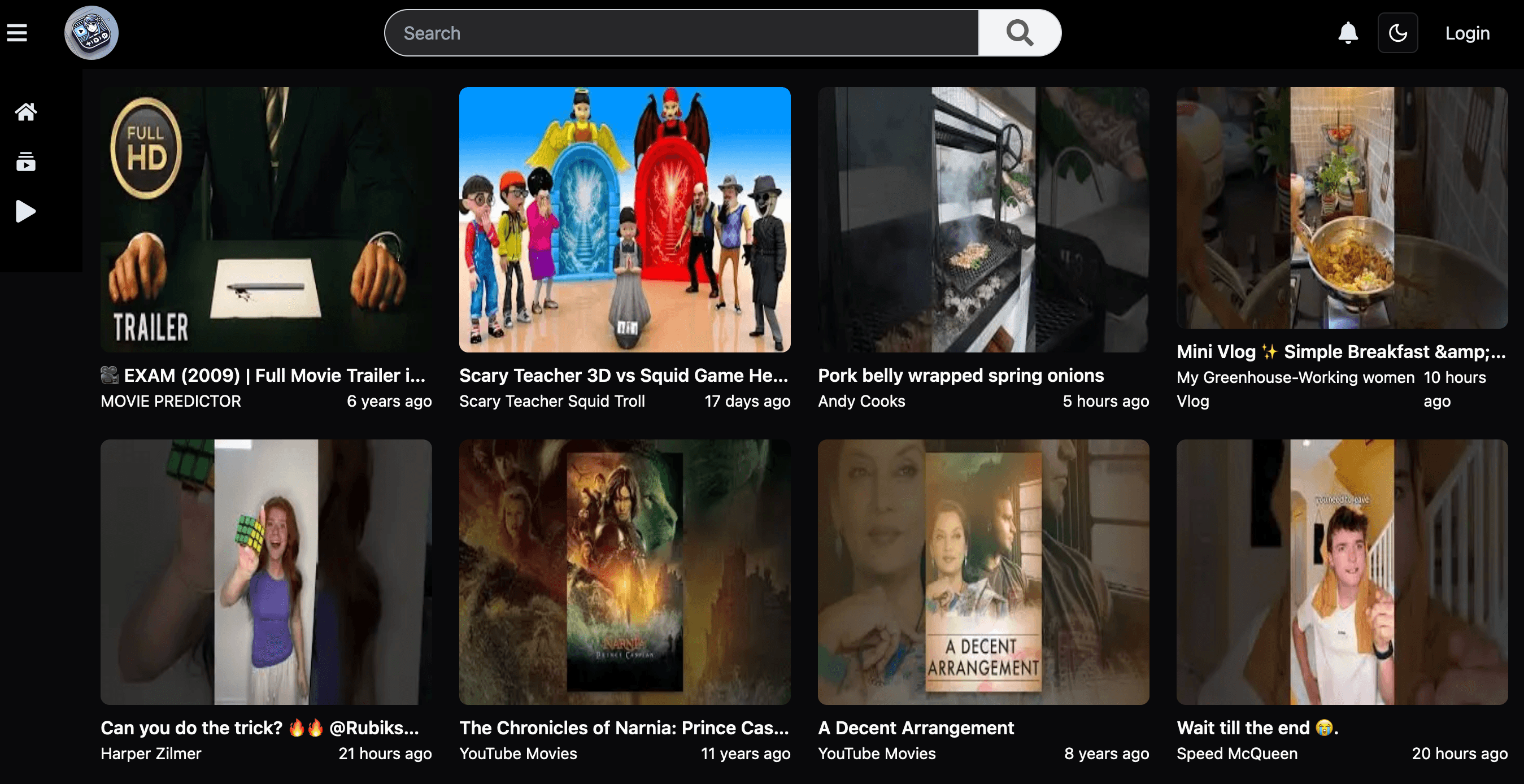Open Scary Teacher 3D video thumbnail
The image size is (1524, 784).
[x=625, y=220]
